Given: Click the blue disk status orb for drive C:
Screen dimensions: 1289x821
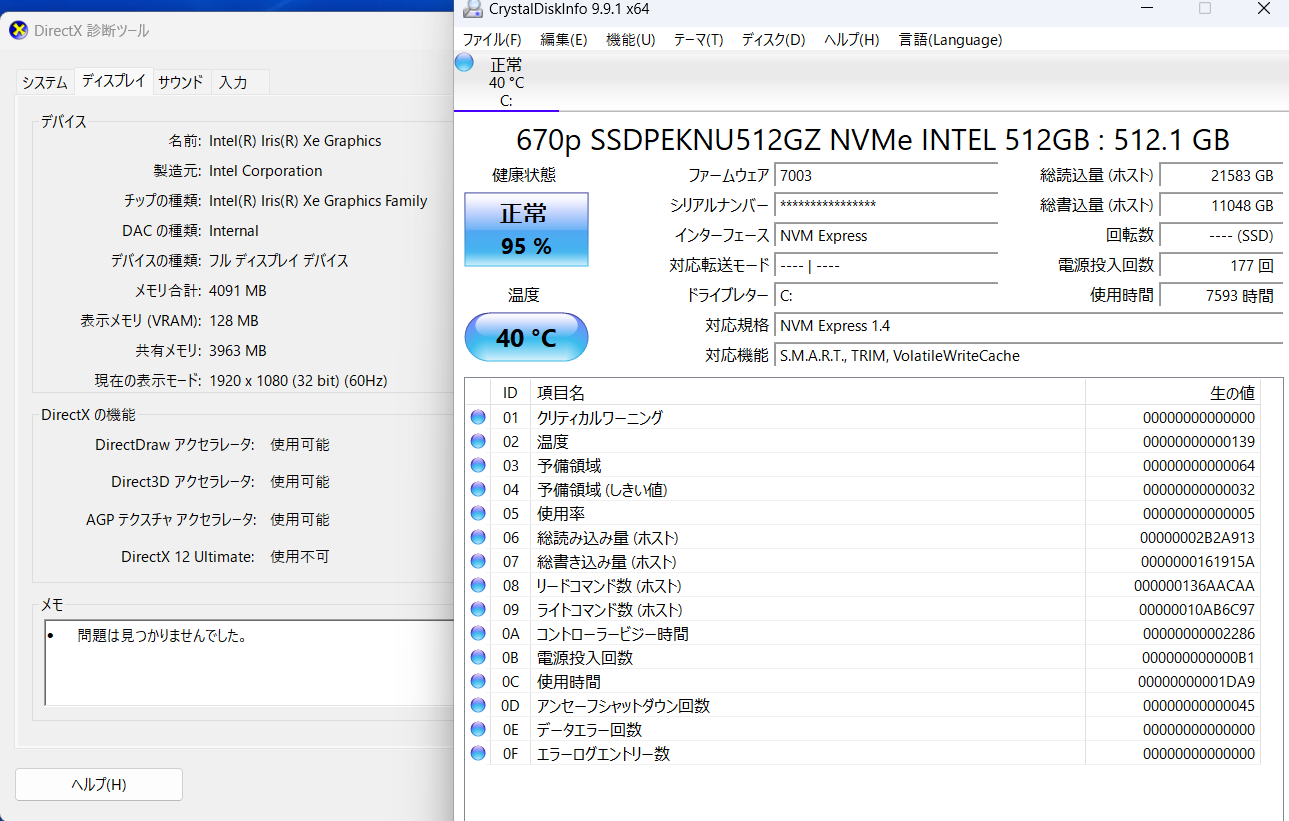Looking at the screenshot, I should (x=464, y=62).
